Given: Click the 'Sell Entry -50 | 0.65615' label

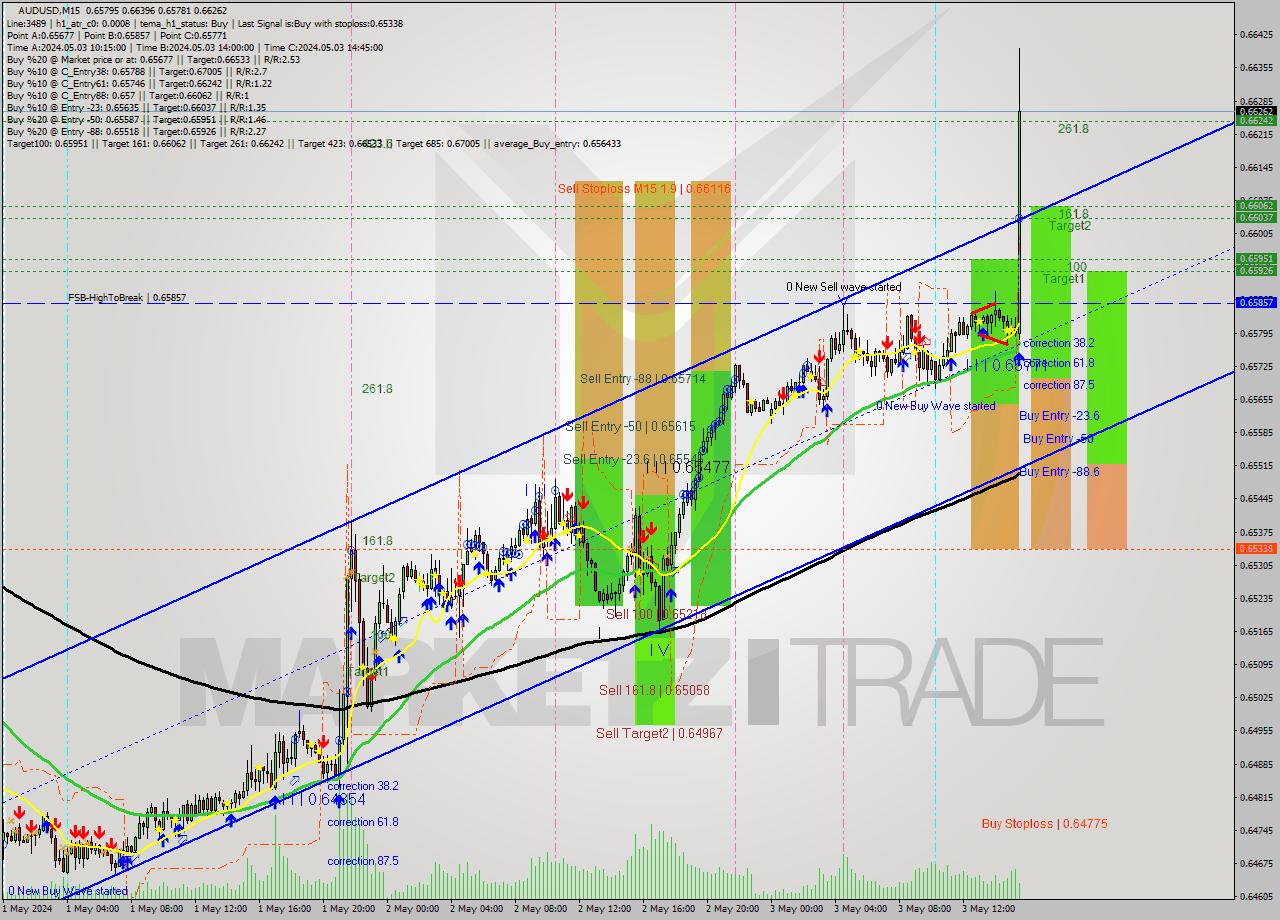Looking at the screenshot, I should [630, 426].
